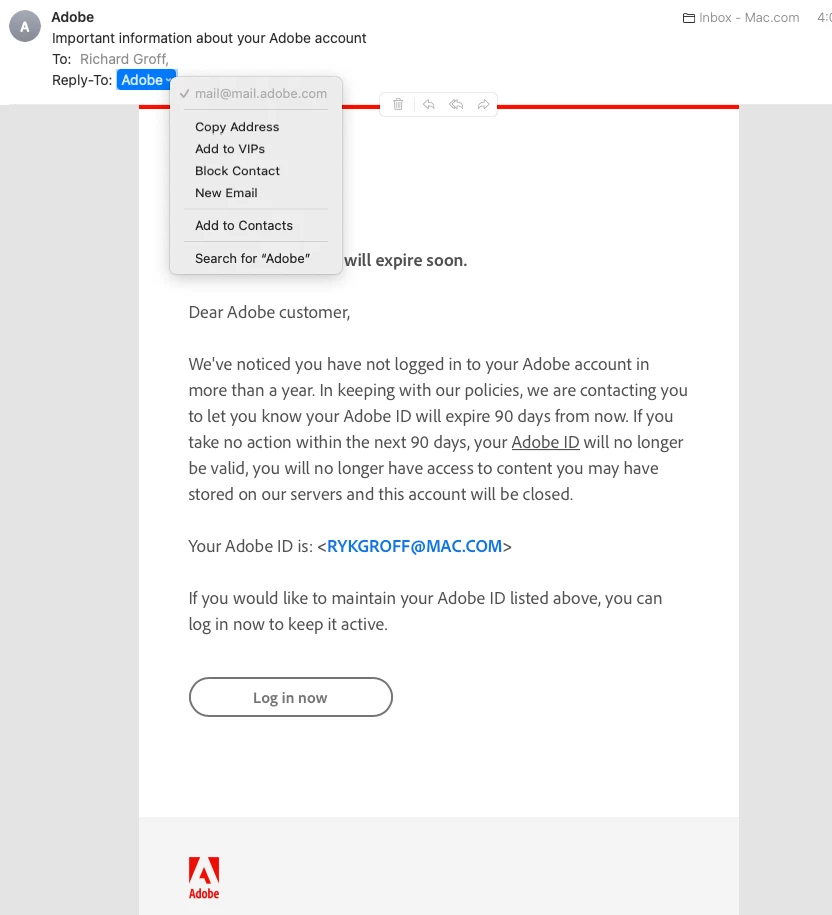Click the Log in now button

[291, 697]
